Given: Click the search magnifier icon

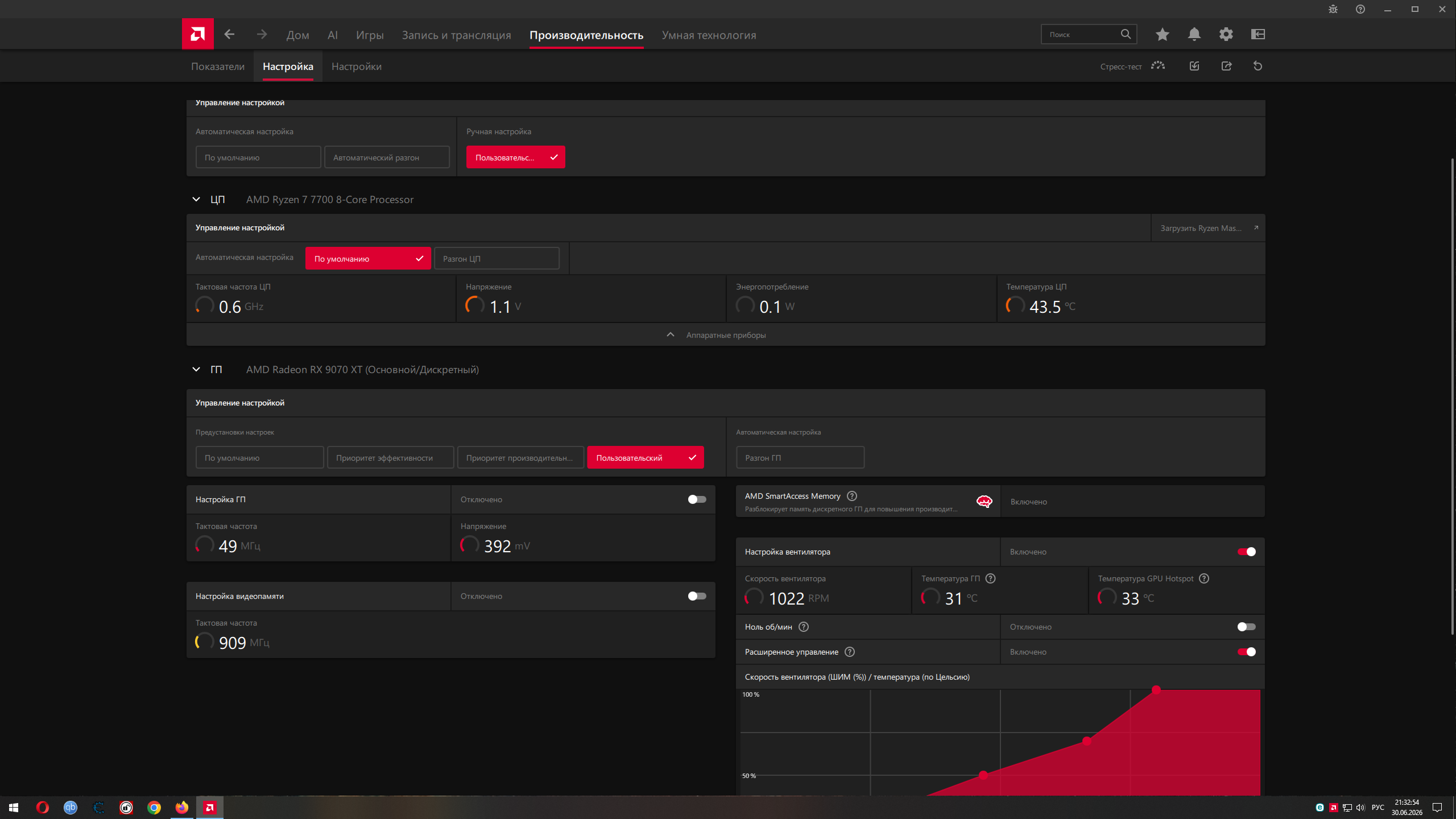Looking at the screenshot, I should pos(1126,34).
